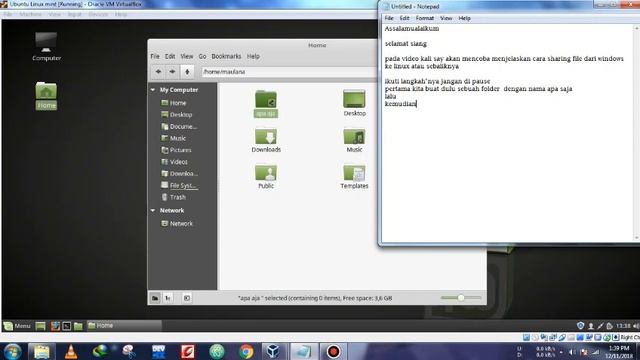Screen dimensions: 640x360
Task: Open Edit menu in Home file manager
Action: pyautogui.click(x=170, y=56)
